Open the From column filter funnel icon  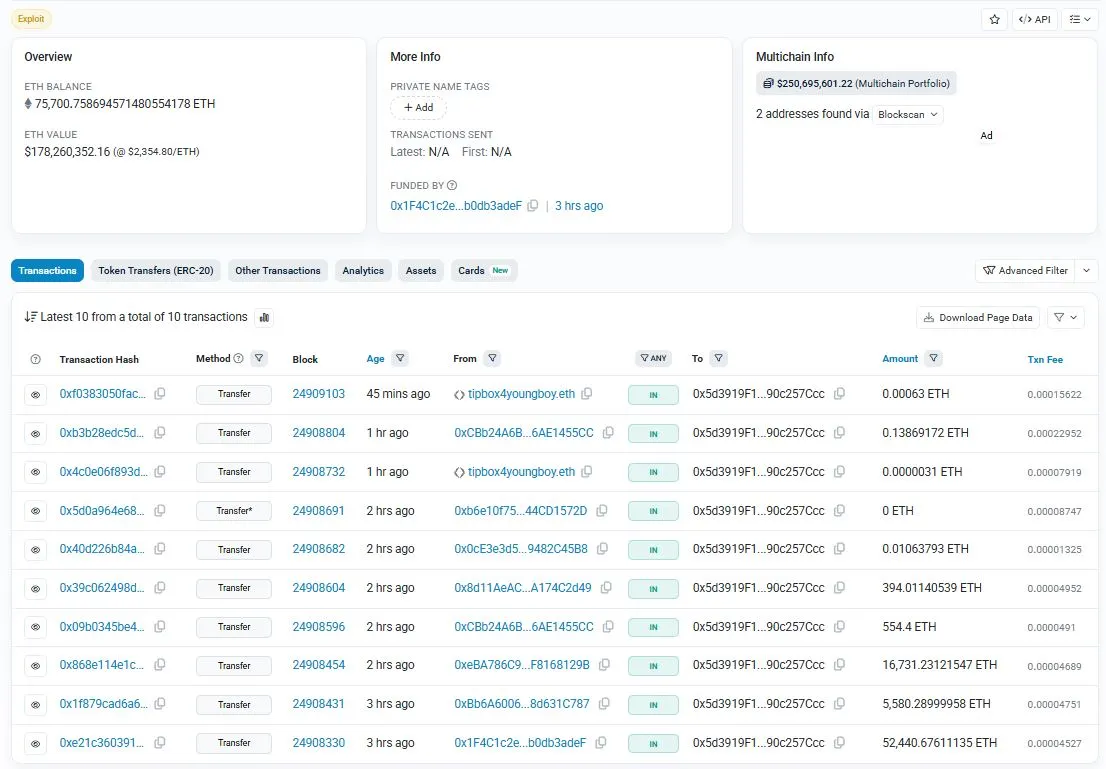coord(491,358)
